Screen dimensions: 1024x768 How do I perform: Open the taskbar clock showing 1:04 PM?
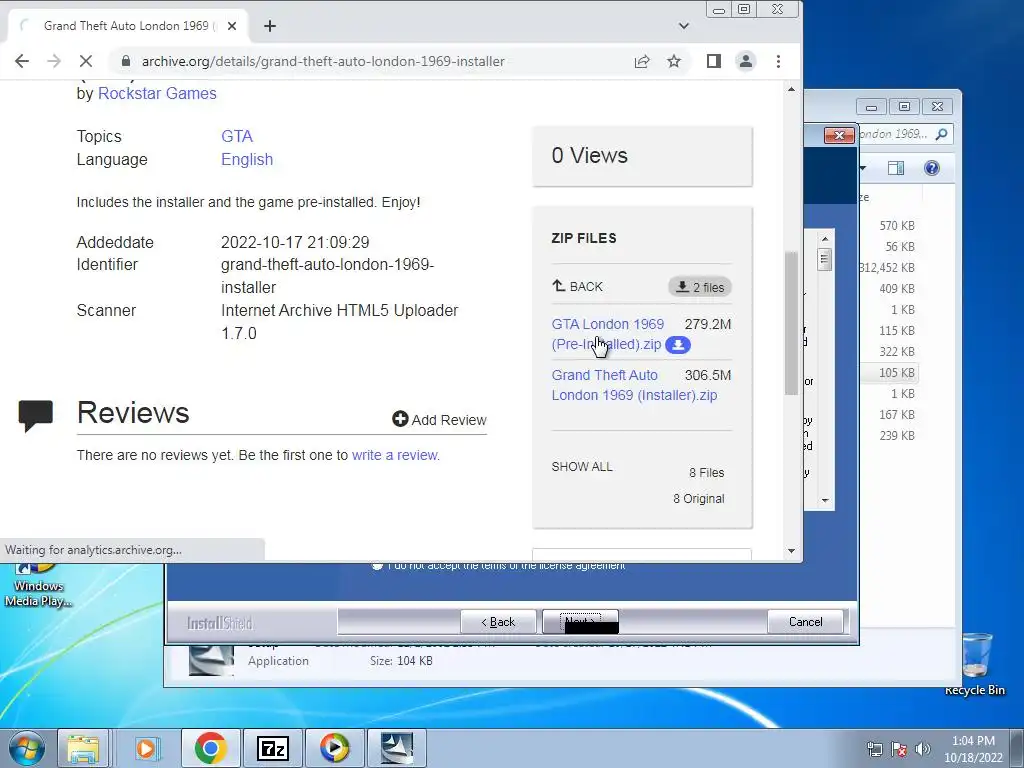point(973,749)
